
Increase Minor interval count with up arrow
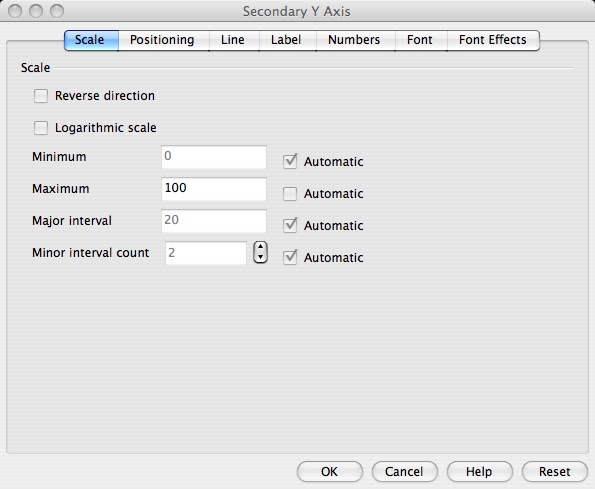(x=260, y=247)
